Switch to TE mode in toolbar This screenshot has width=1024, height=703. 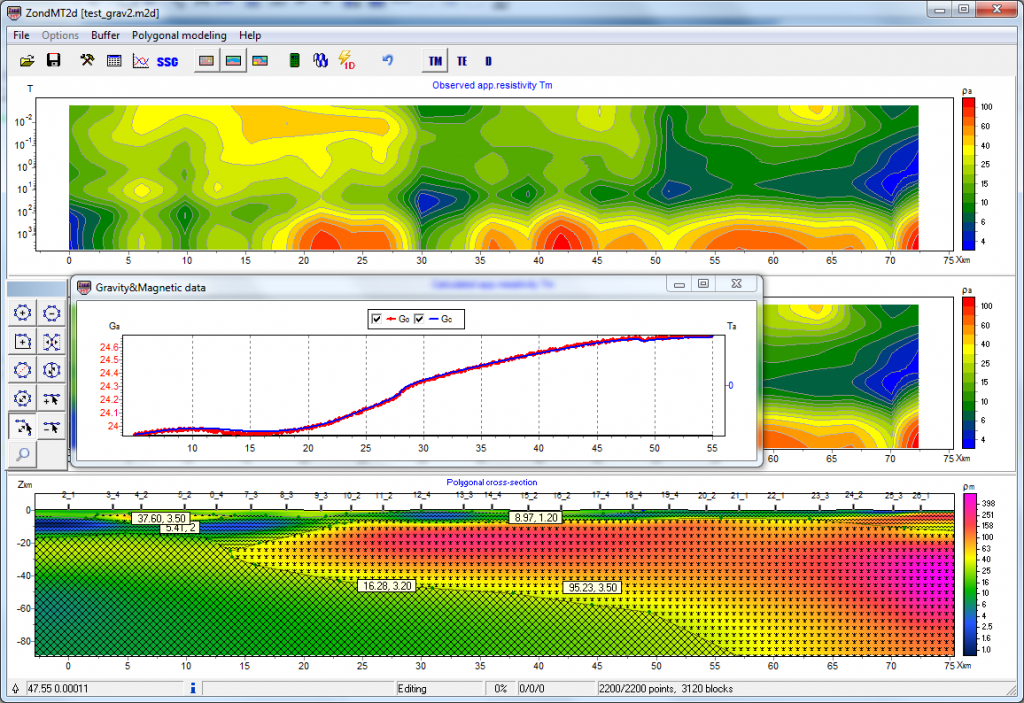coord(462,61)
